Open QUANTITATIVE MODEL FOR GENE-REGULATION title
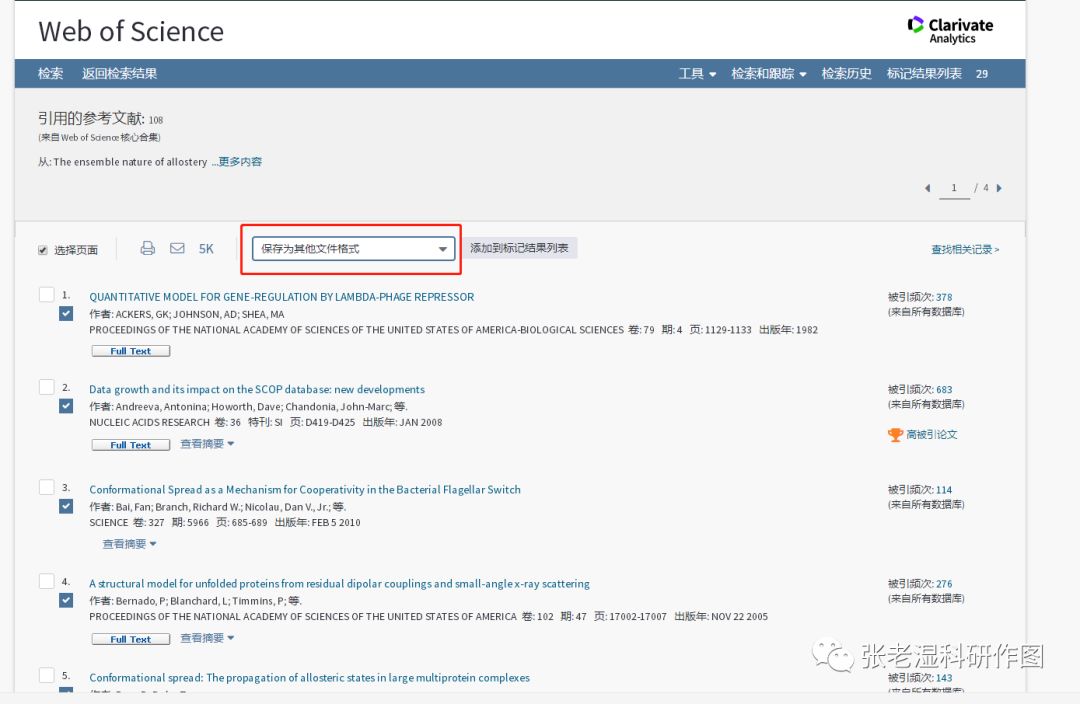The image size is (1080, 704). pos(282,297)
